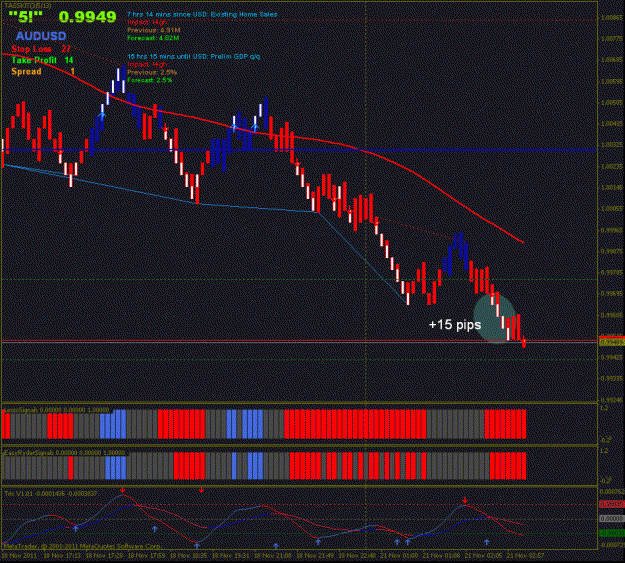Click the 0.99785 price axis label
The height and width of the screenshot is (563, 625).
pos(612,272)
